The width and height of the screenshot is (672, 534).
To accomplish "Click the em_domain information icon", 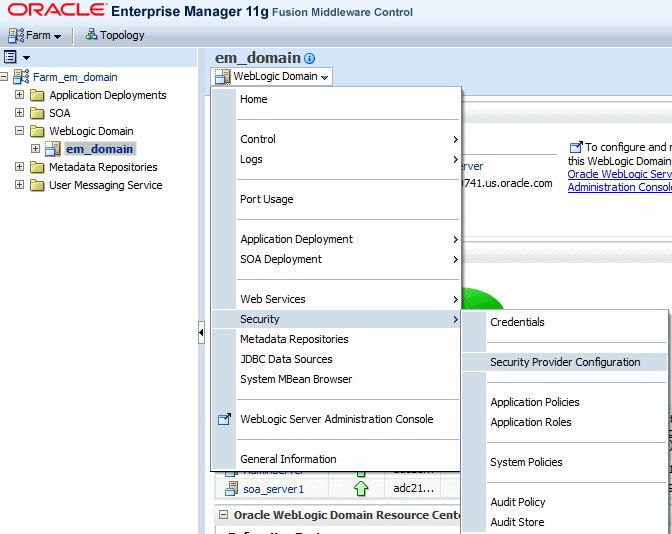I will 309,58.
